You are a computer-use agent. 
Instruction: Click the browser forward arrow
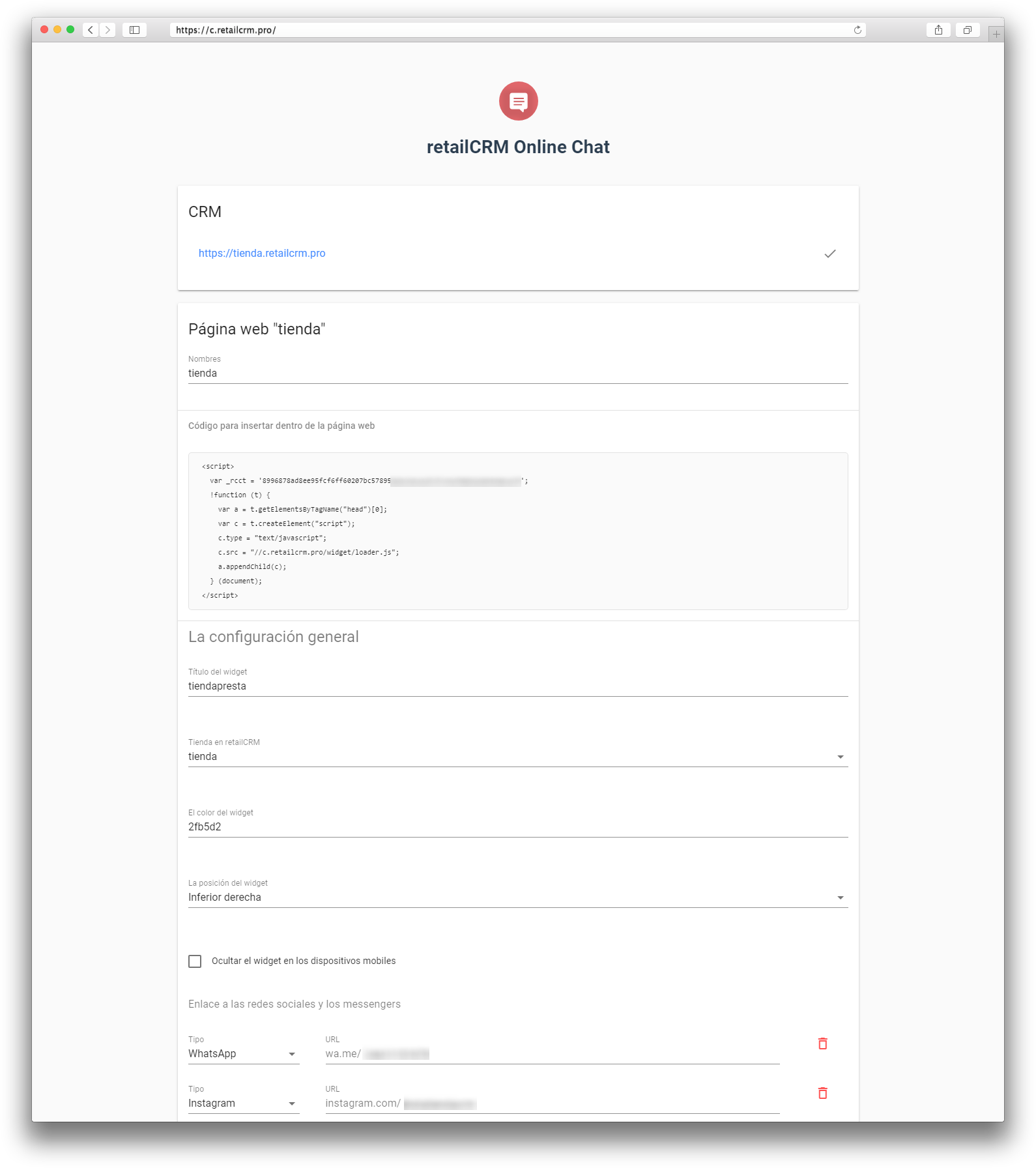click(x=108, y=30)
